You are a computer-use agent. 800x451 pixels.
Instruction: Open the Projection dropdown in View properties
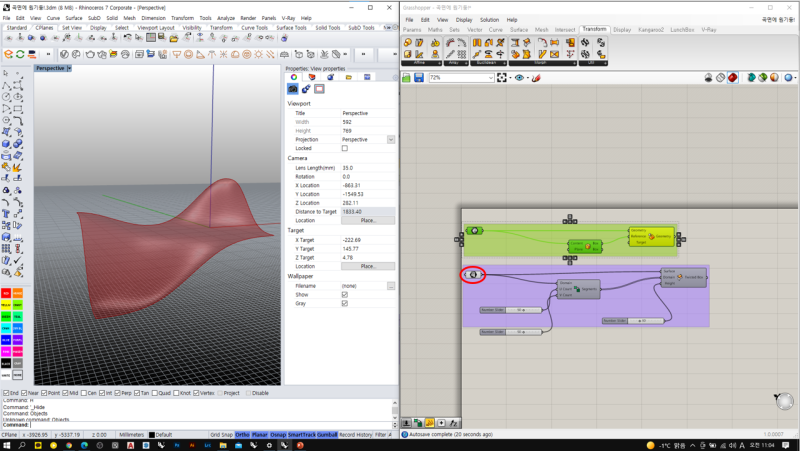[391, 139]
